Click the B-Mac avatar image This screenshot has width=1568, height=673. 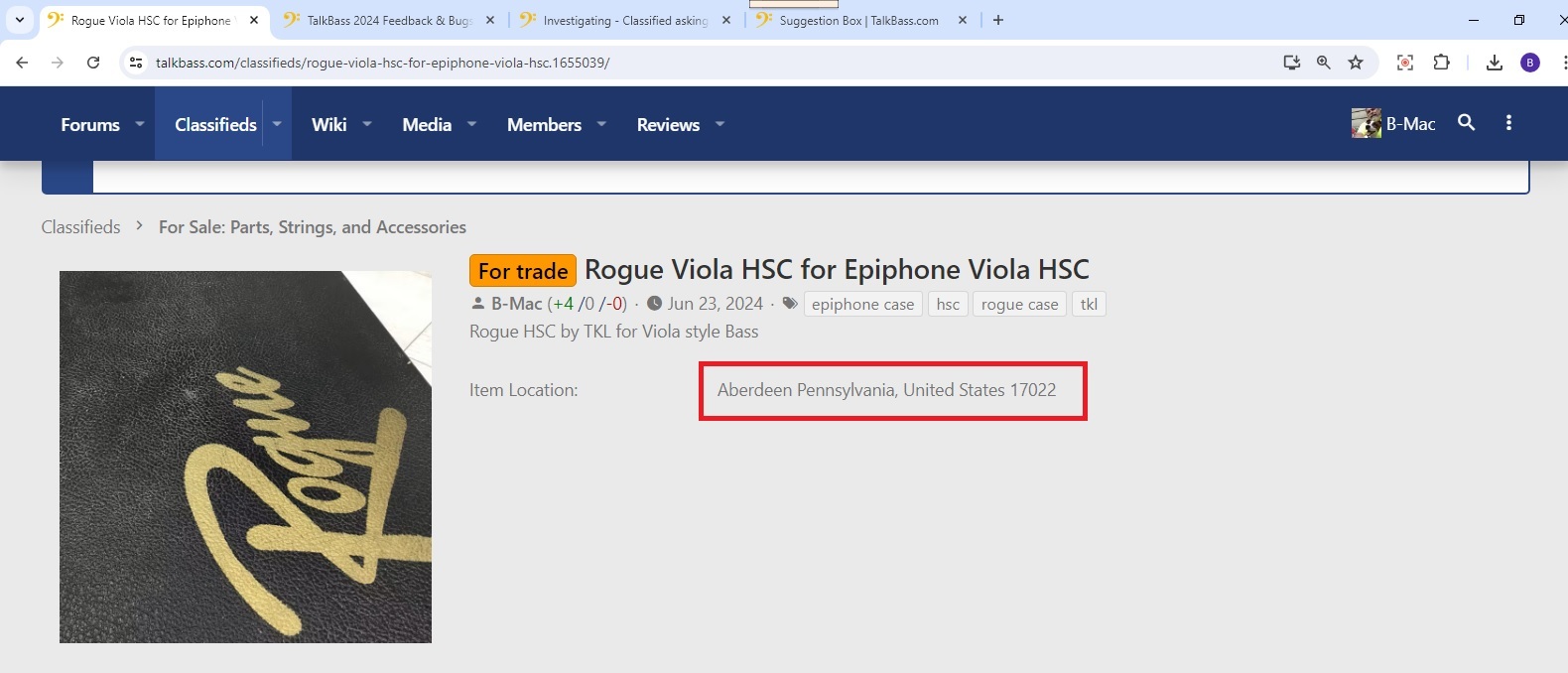[1367, 123]
